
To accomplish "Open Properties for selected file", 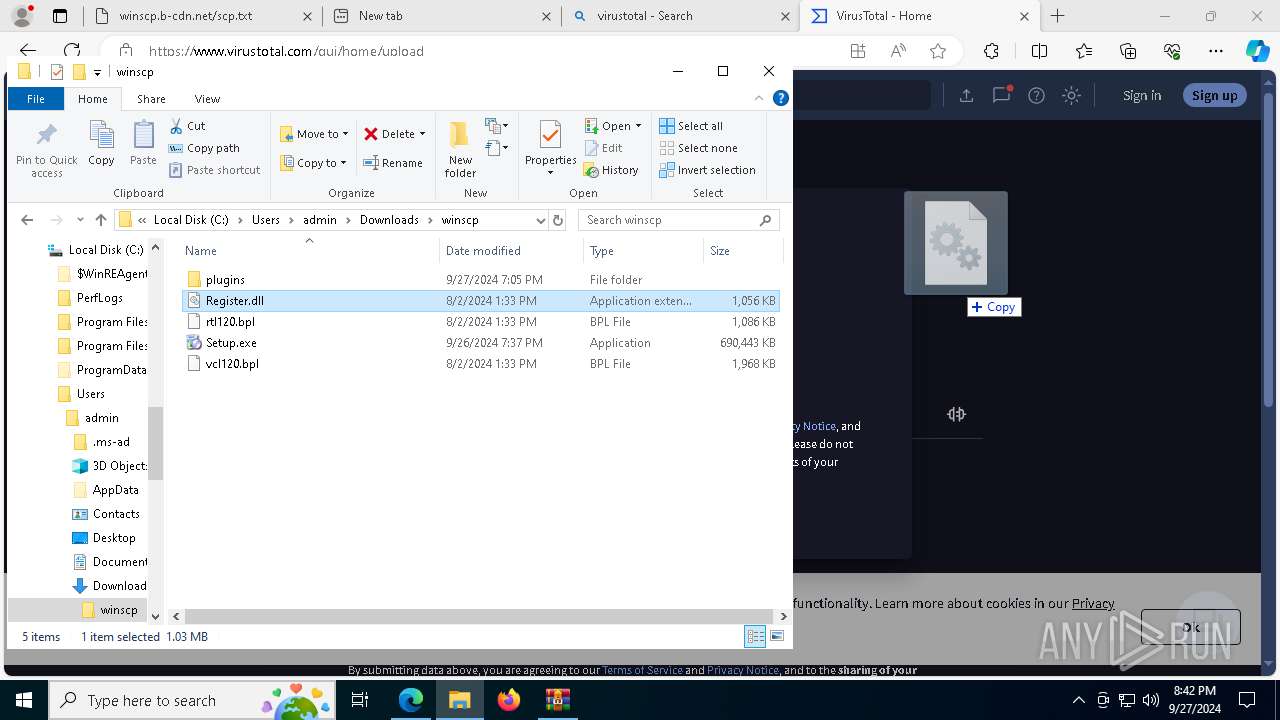I will [x=550, y=148].
